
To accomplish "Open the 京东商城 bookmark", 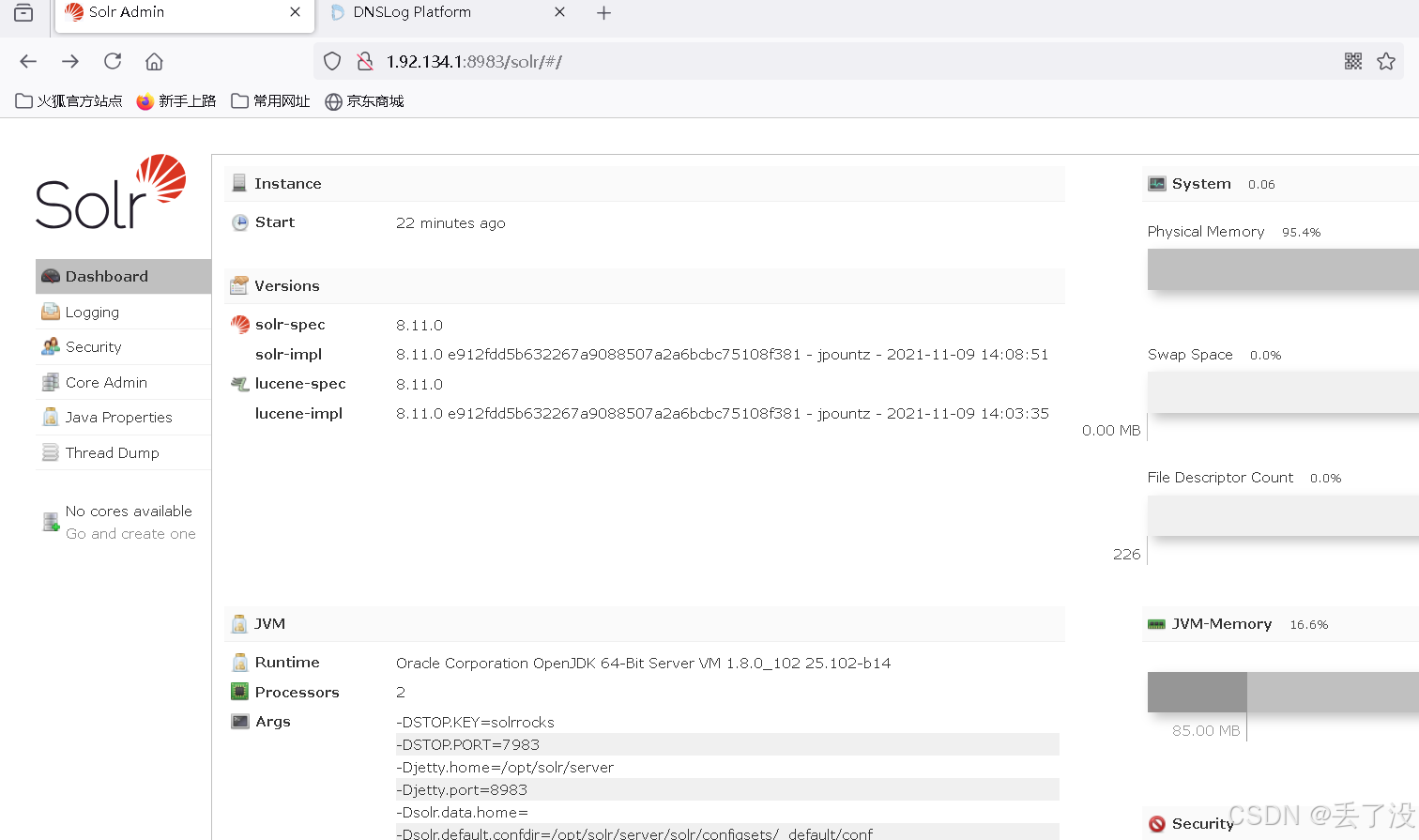I will pyautogui.click(x=364, y=100).
